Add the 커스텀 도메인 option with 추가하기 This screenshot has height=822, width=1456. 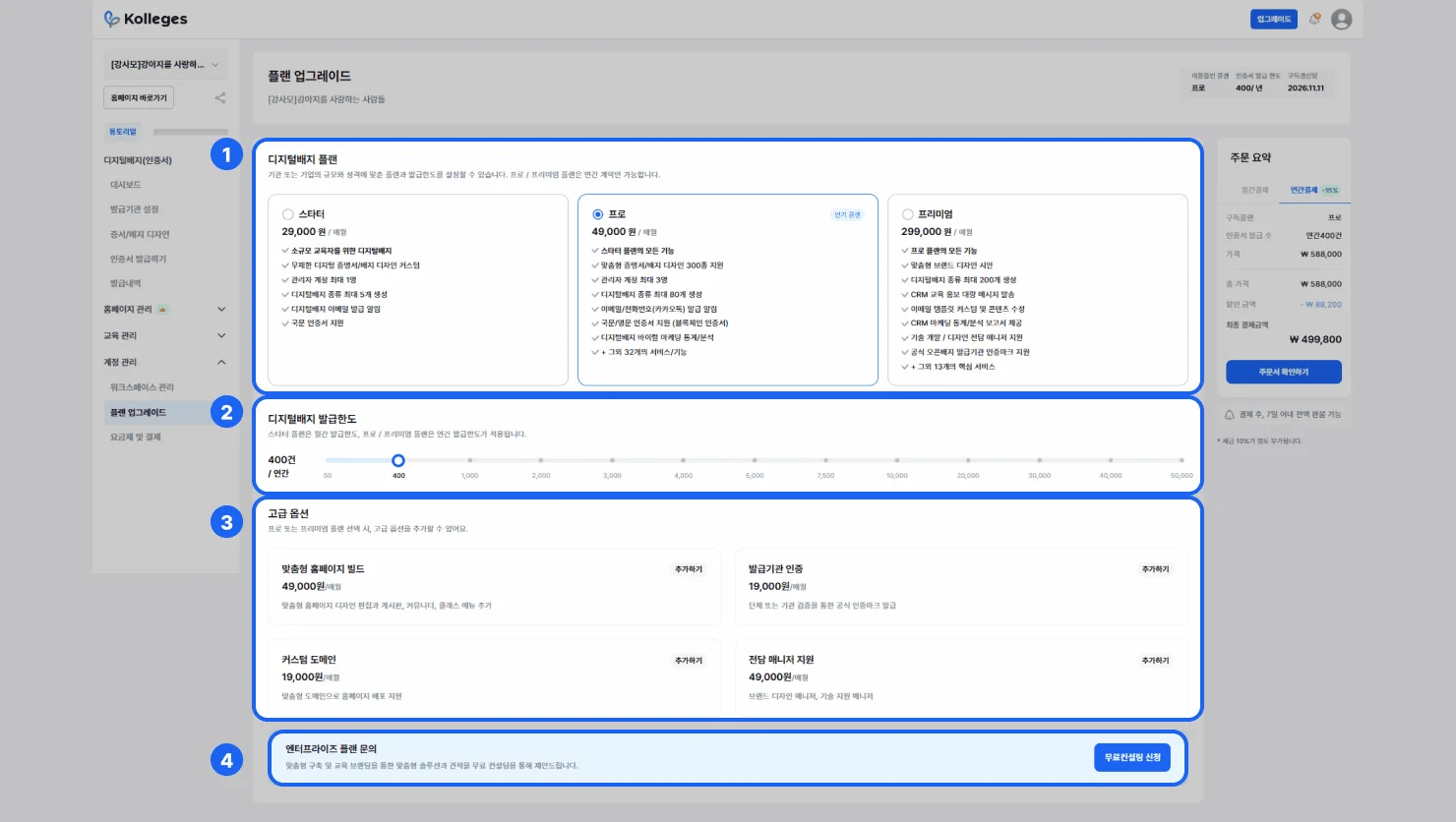[x=689, y=660]
